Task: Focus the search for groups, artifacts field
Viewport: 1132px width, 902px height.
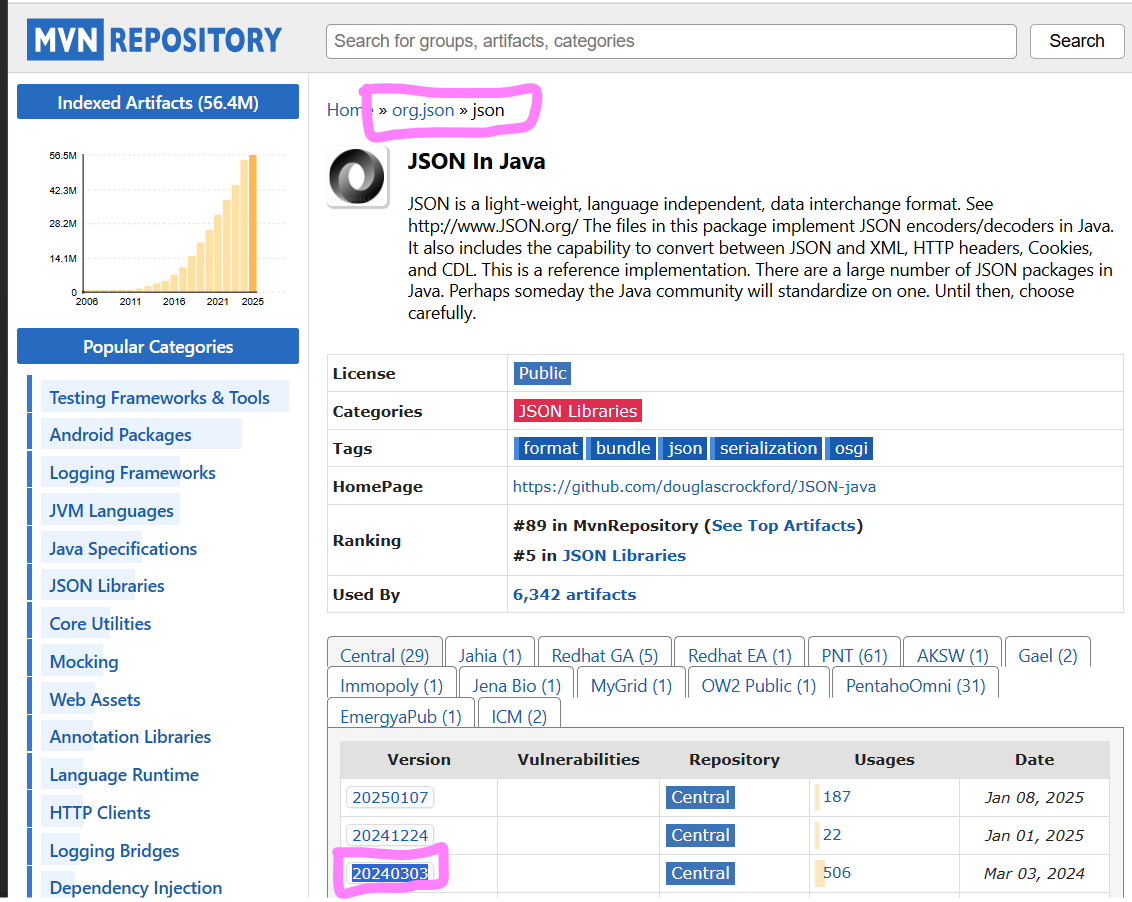Action: point(671,41)
